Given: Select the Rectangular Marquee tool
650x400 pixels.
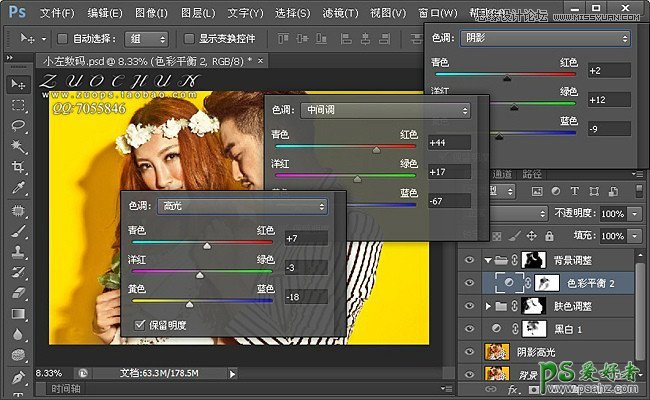Looking at the screenshot, I should point(18,106).
